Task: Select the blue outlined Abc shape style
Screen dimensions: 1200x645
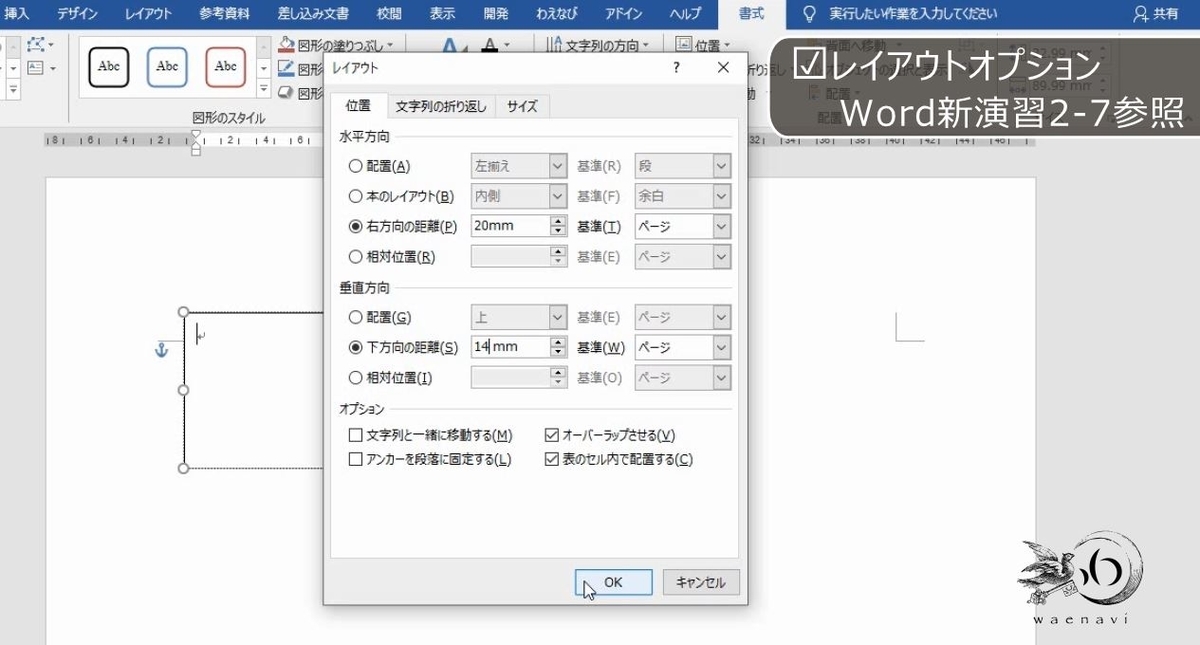Action: tap(167, 67)
